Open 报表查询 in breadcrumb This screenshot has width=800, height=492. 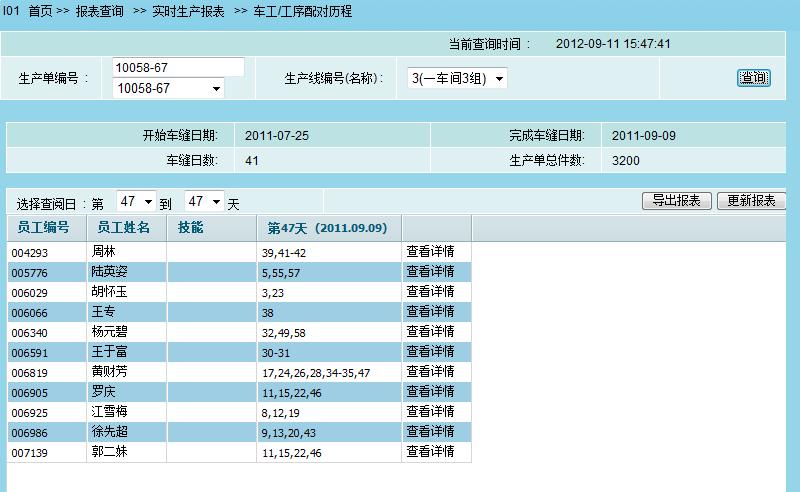tap(100, 12)
